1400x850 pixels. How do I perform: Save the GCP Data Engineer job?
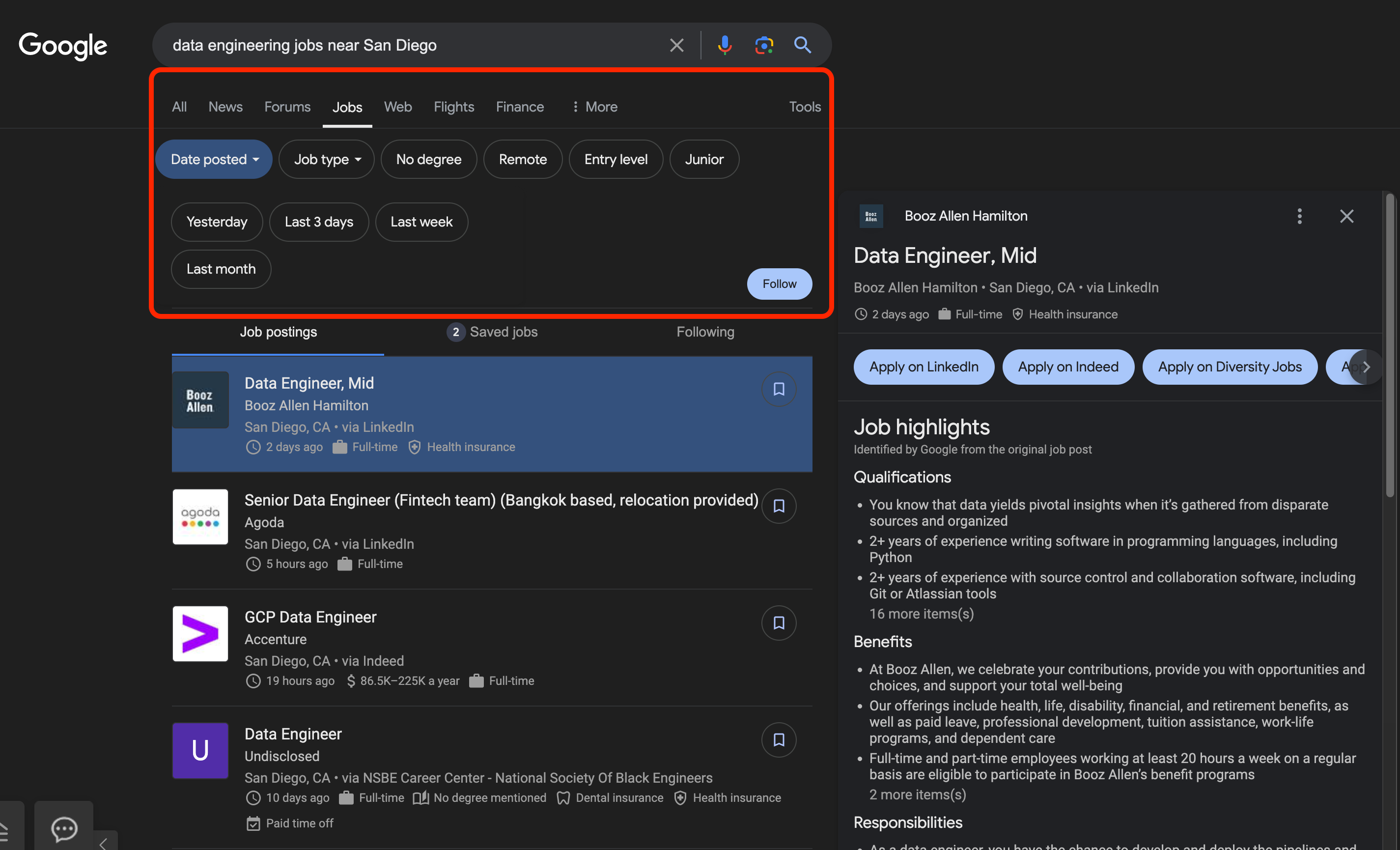tap(779, 623)
